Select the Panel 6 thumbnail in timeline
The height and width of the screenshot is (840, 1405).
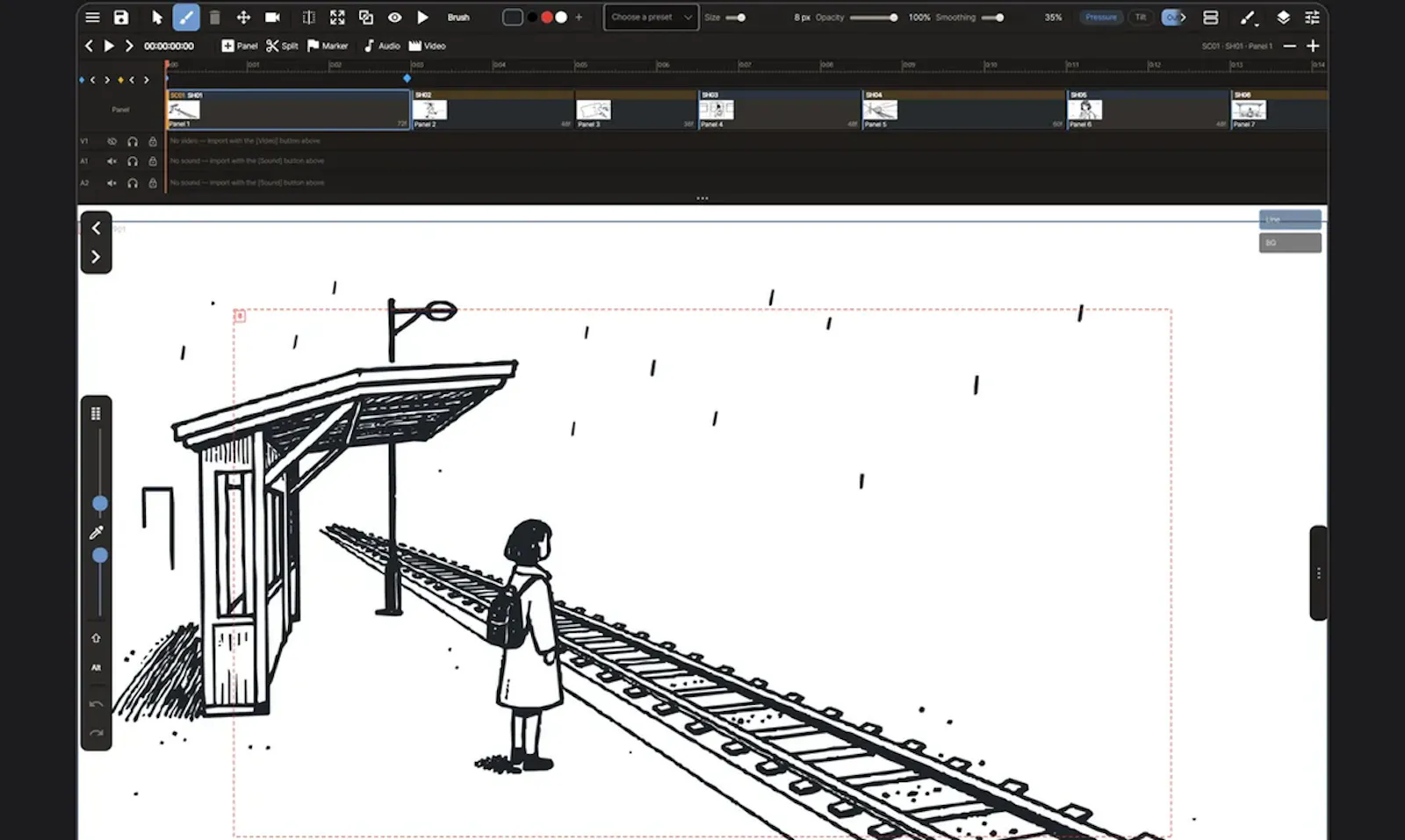pos(1084,109)
